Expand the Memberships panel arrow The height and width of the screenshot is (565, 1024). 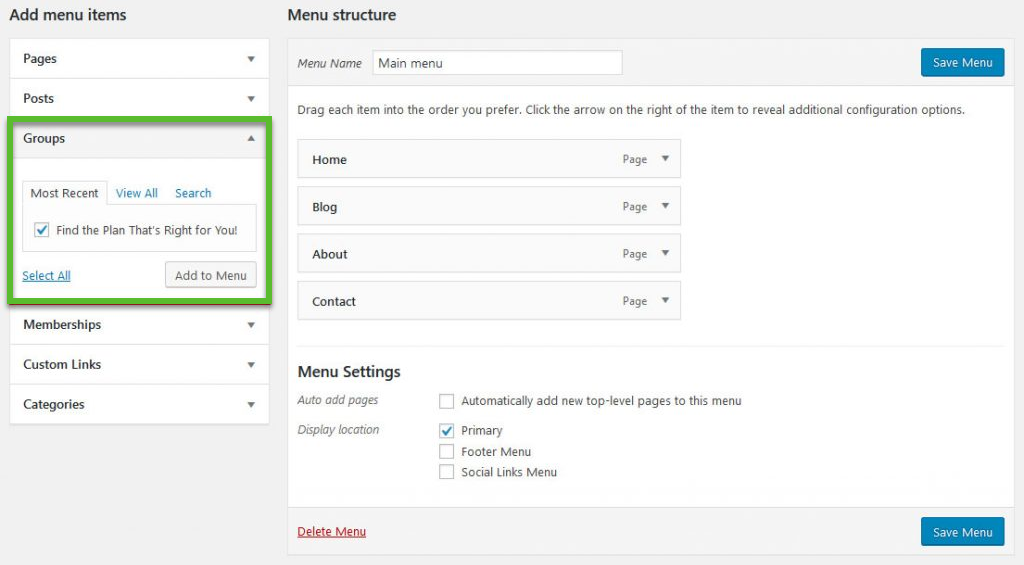251,325
